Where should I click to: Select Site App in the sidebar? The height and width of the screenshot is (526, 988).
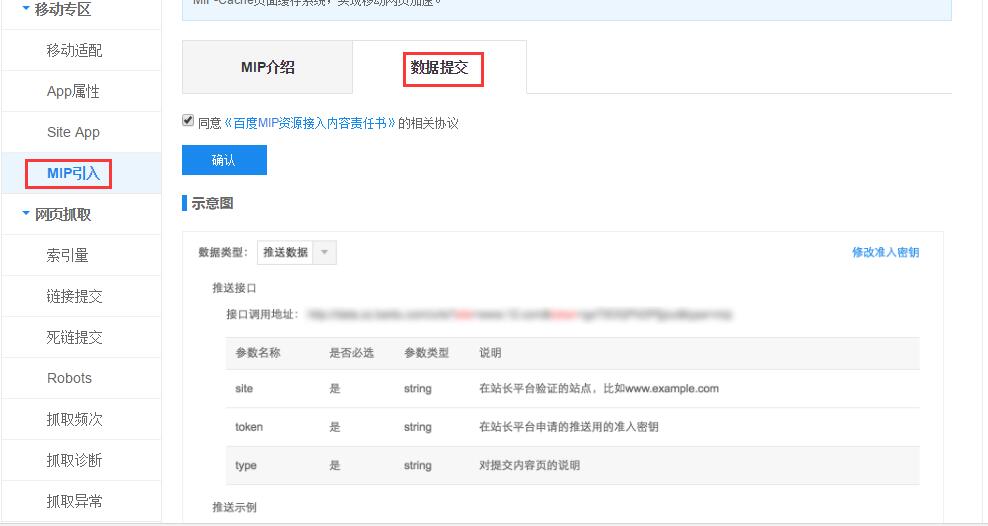74,132
